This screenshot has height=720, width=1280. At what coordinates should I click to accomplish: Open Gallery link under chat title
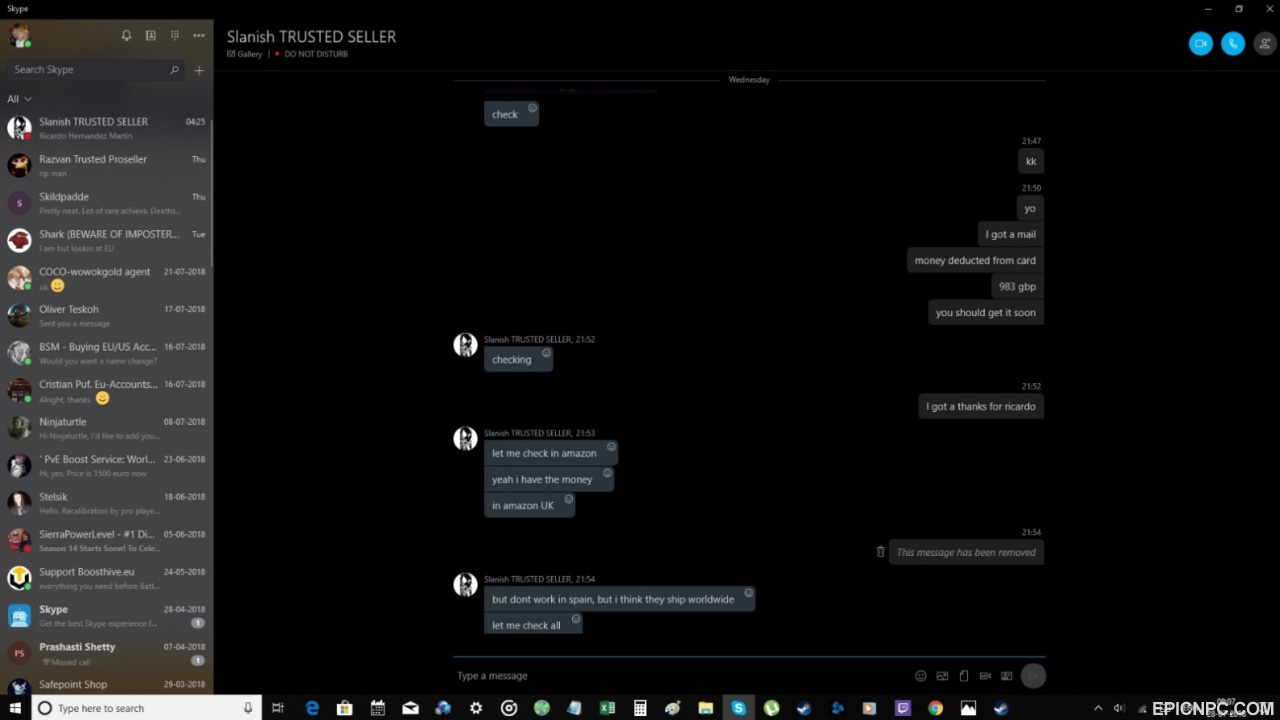click(x=244, y=54)
